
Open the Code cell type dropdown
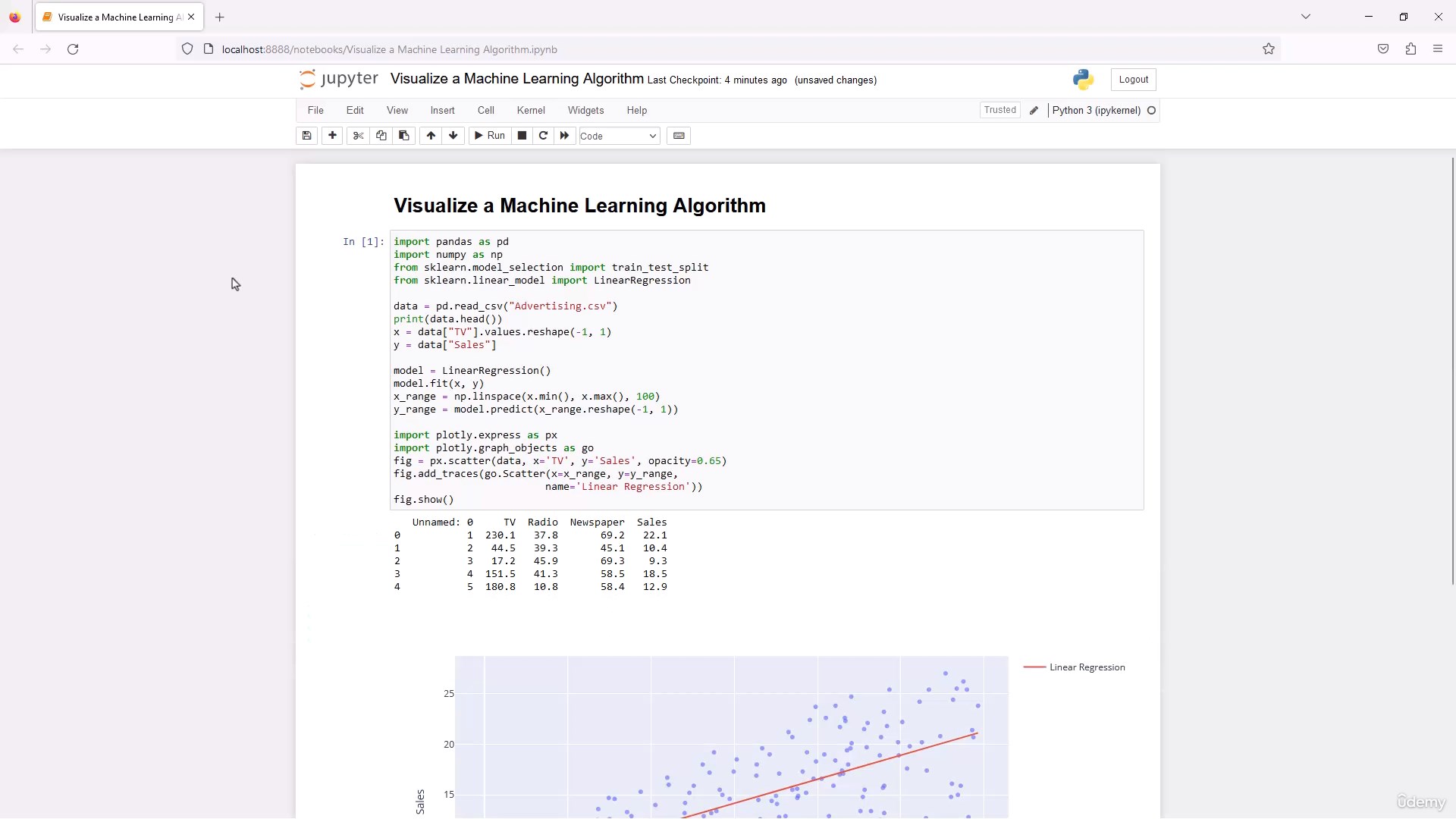click(619, 136)
